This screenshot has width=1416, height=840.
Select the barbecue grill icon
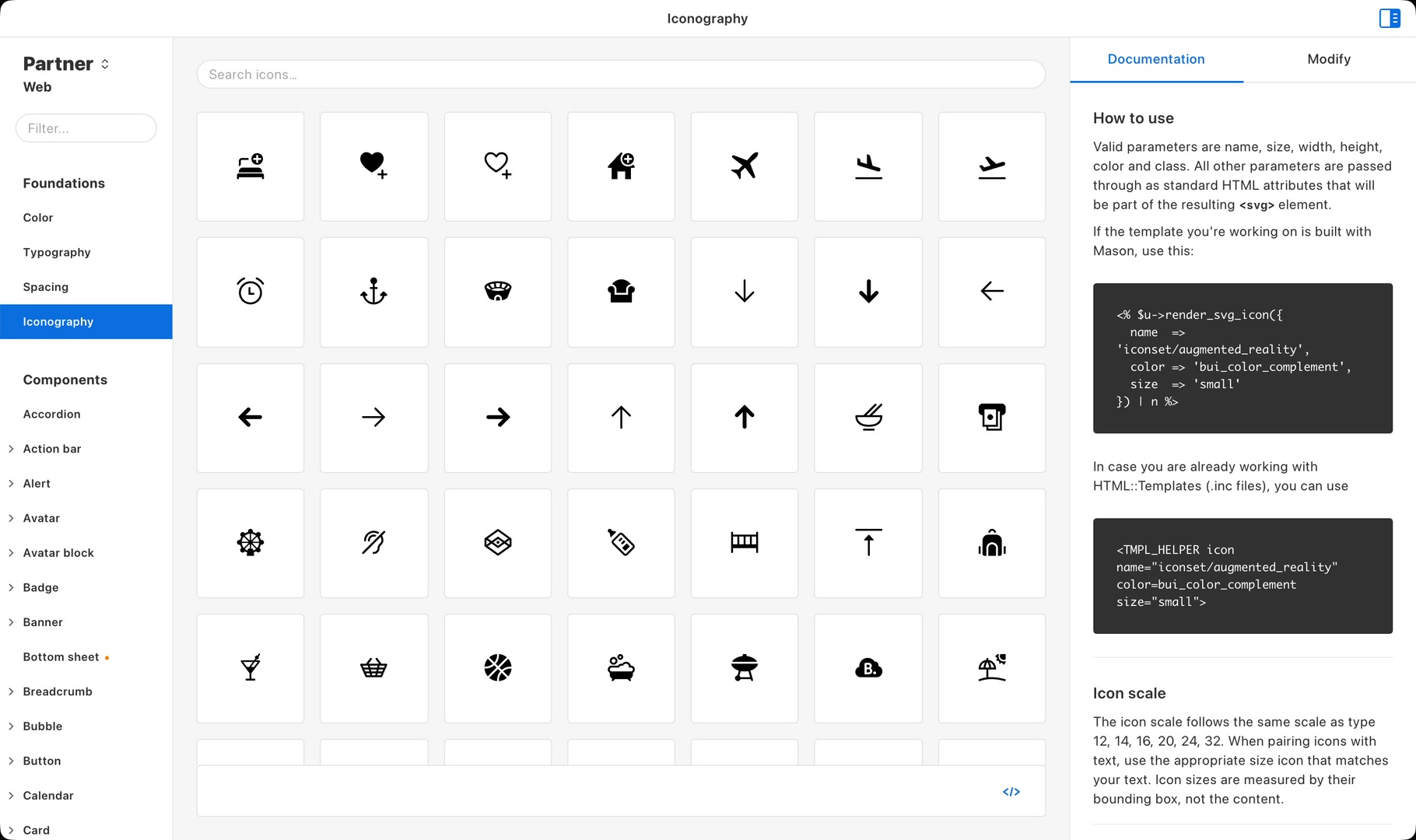coord(745,668)
